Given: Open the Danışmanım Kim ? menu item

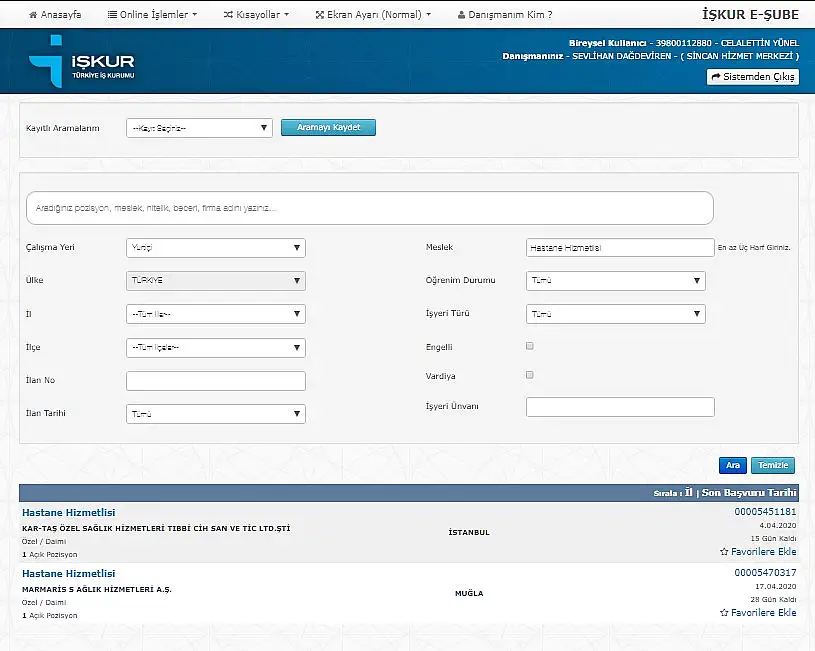Looking at the screenshot, I should tap(505, 15).
